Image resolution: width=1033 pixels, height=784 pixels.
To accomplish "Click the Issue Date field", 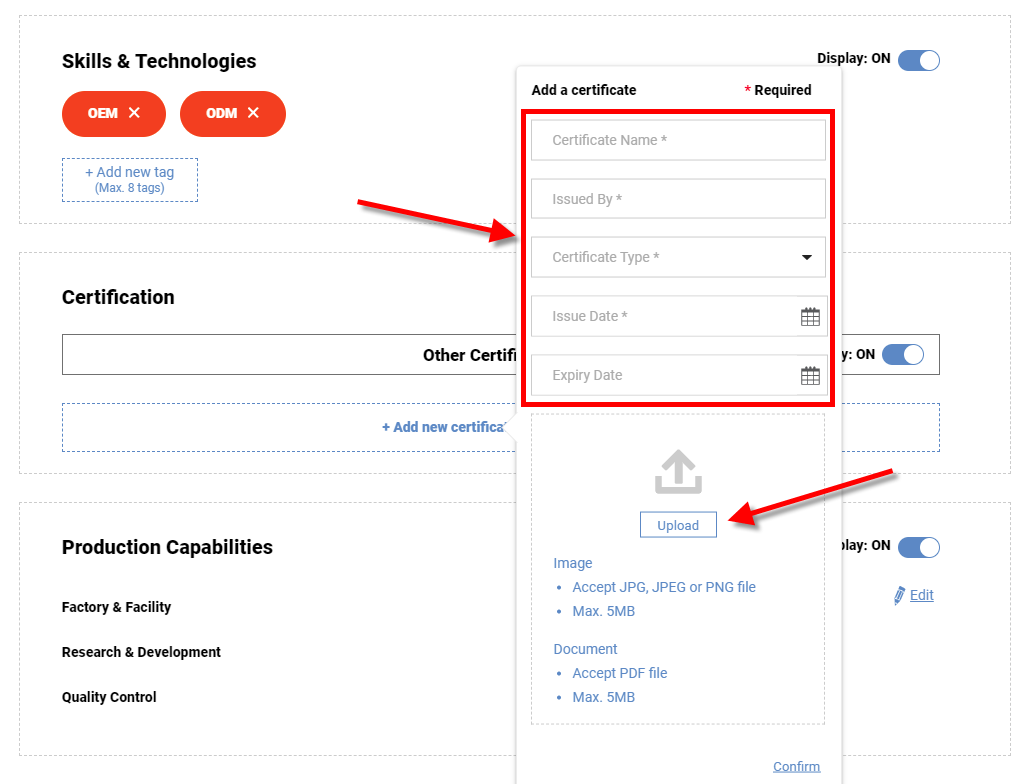I will [x=664, y=316].
